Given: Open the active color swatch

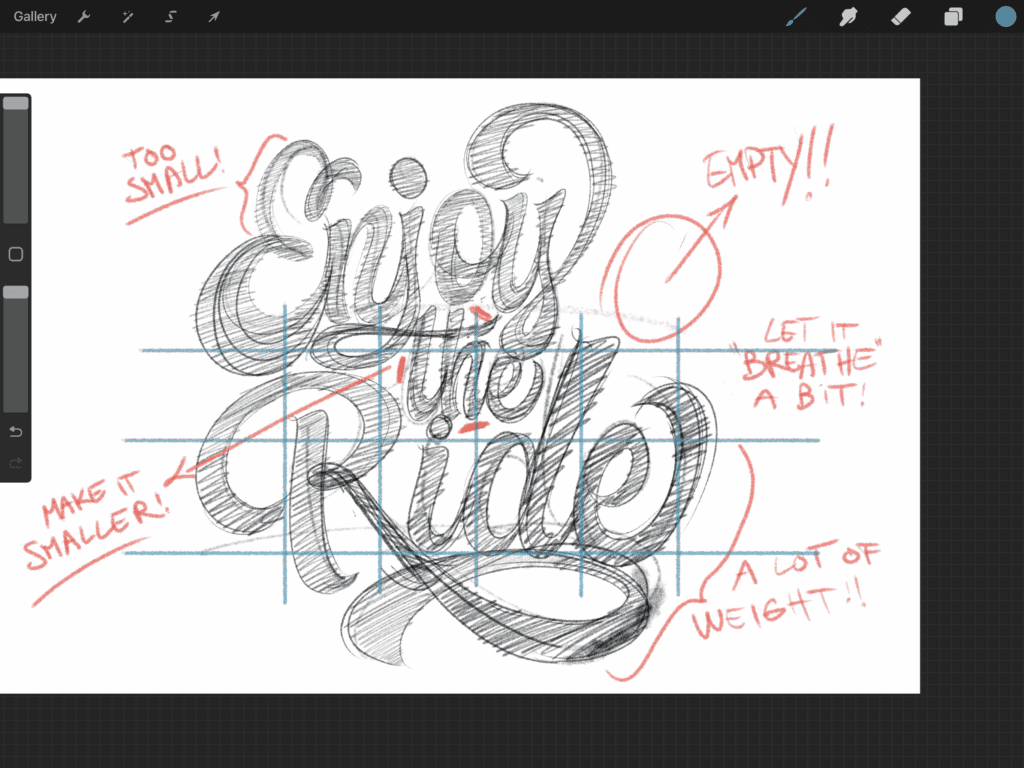Looking at the screenshot, I should pos(1005,16).
